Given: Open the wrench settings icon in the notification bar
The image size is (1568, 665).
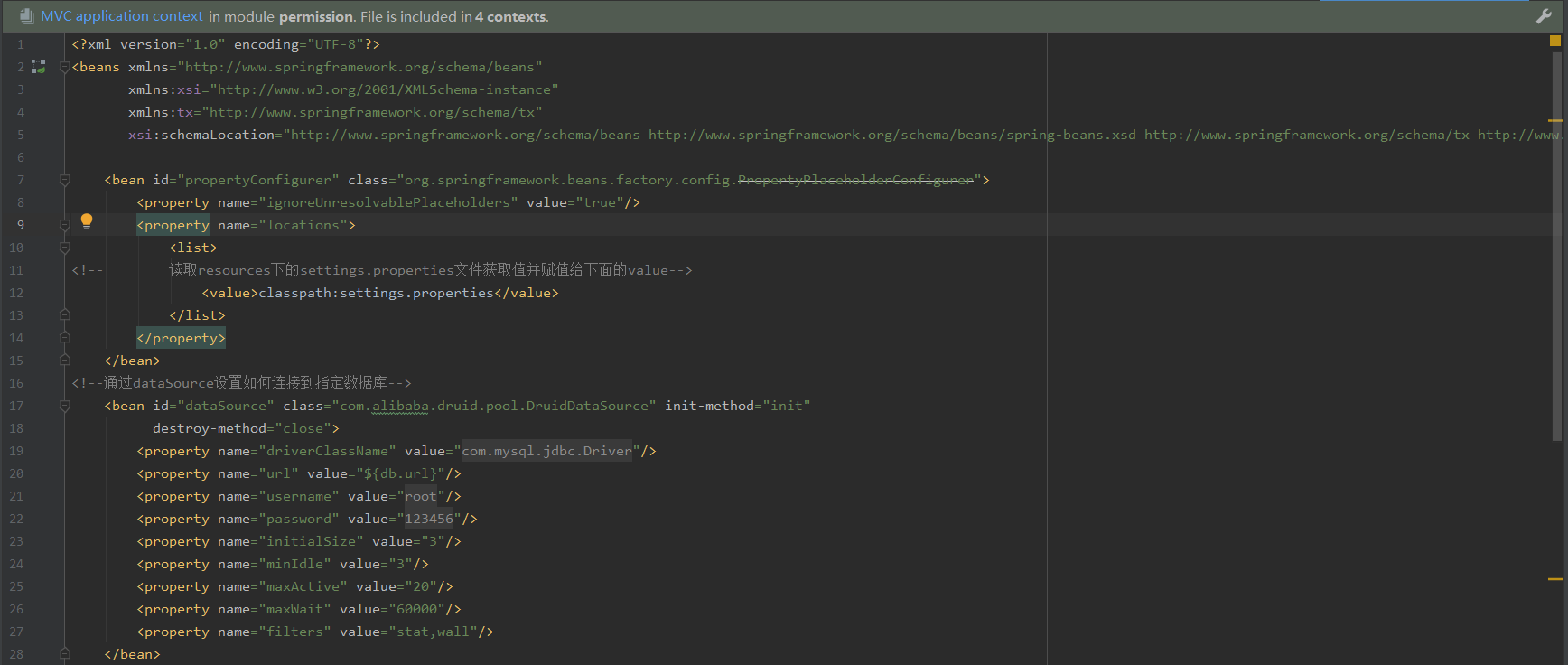Looking at the screenshot, I should coord(1544,16).
